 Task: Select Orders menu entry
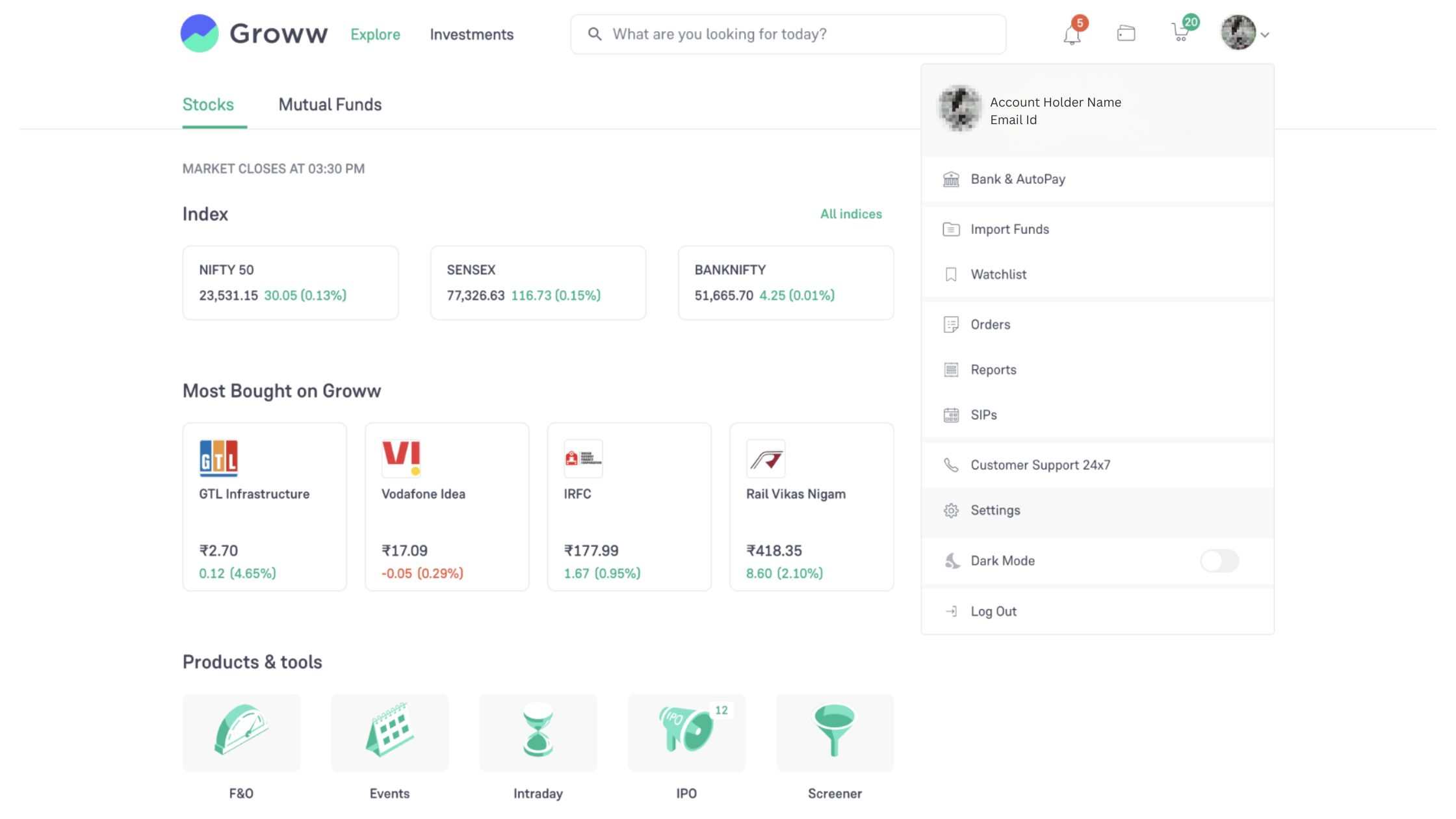[1097, 324]
